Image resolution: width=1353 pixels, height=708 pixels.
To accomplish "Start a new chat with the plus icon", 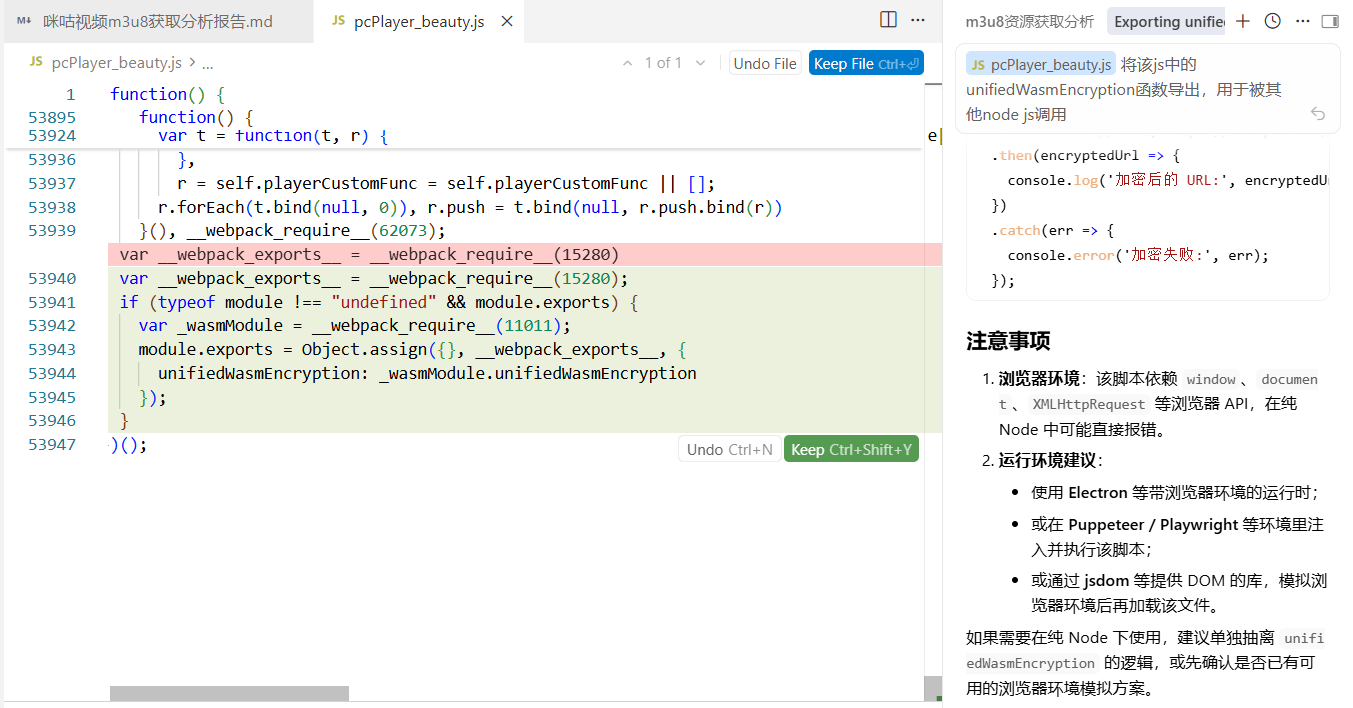I will tap(1243, 21).
